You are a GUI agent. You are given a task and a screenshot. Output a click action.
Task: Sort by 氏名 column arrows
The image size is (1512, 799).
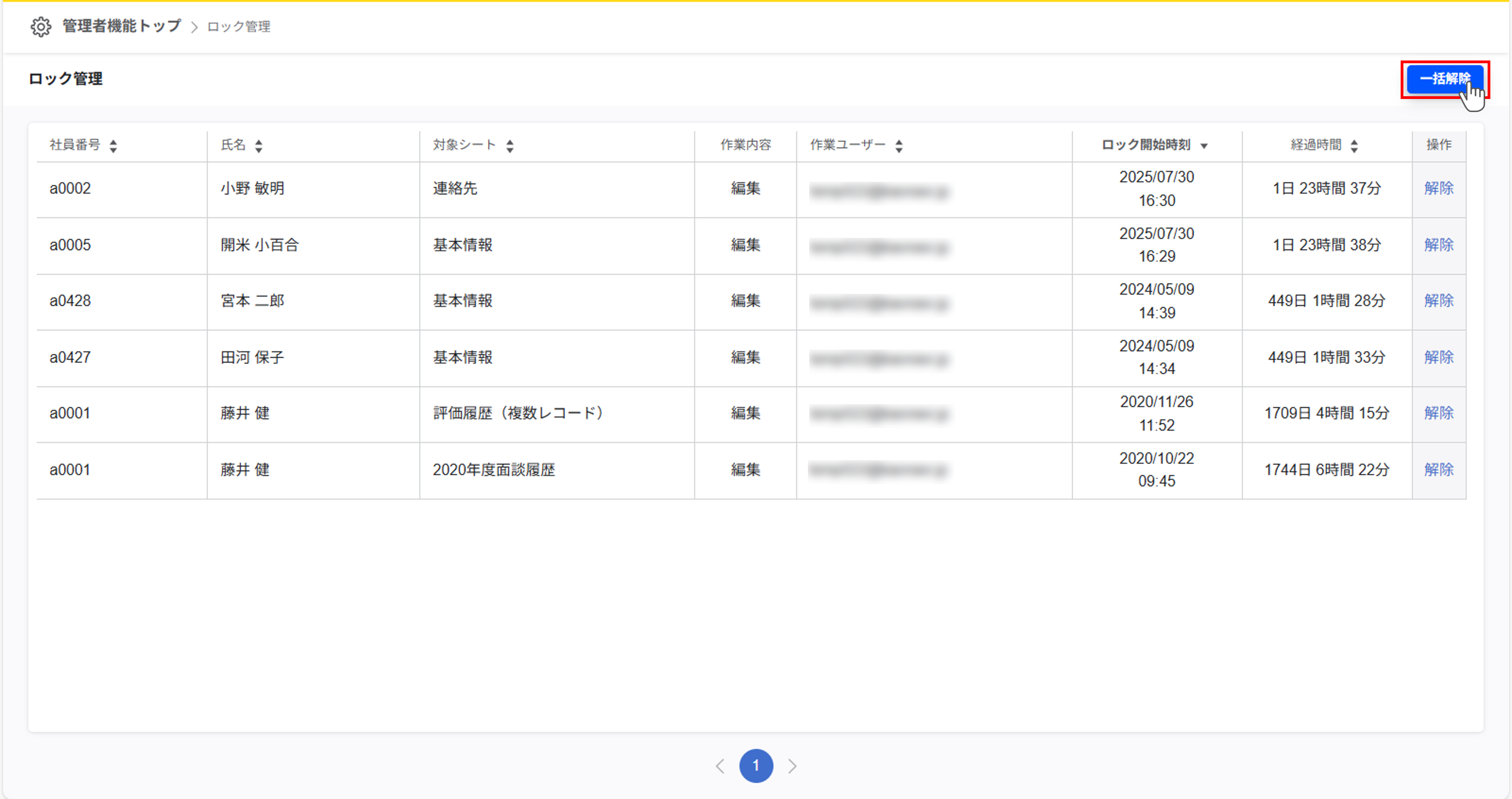pos(259,146)
